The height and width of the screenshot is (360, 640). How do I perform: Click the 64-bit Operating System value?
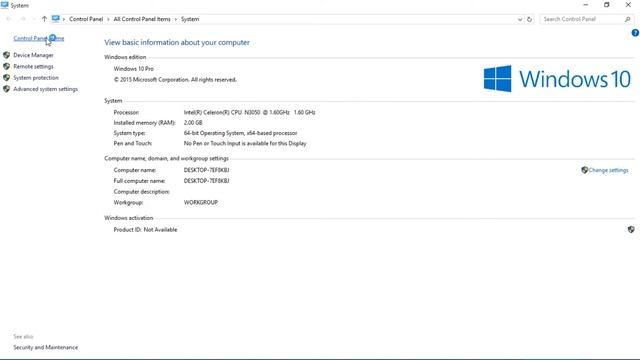tap(240, 133)
